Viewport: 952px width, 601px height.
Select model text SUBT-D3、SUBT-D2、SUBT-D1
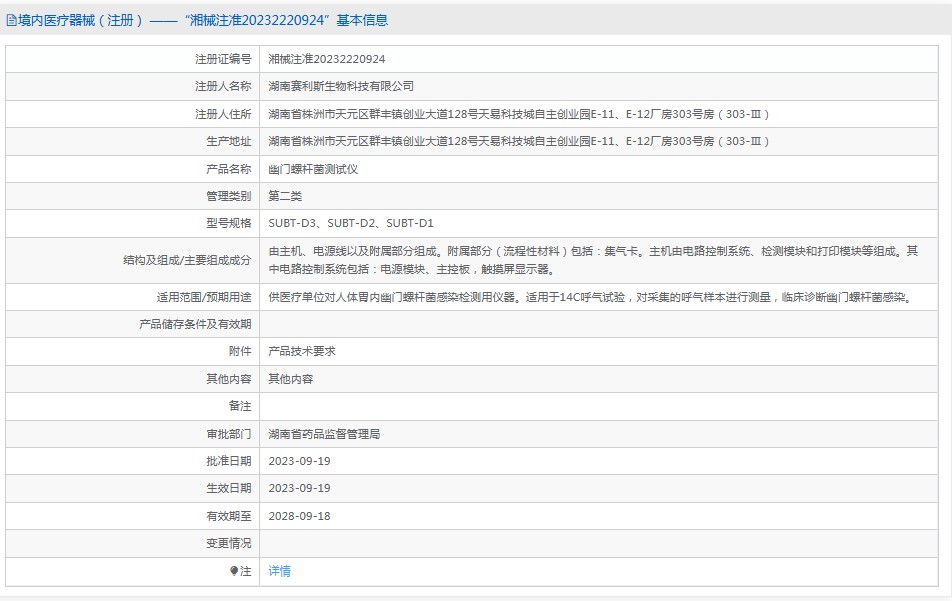[351, 223]
